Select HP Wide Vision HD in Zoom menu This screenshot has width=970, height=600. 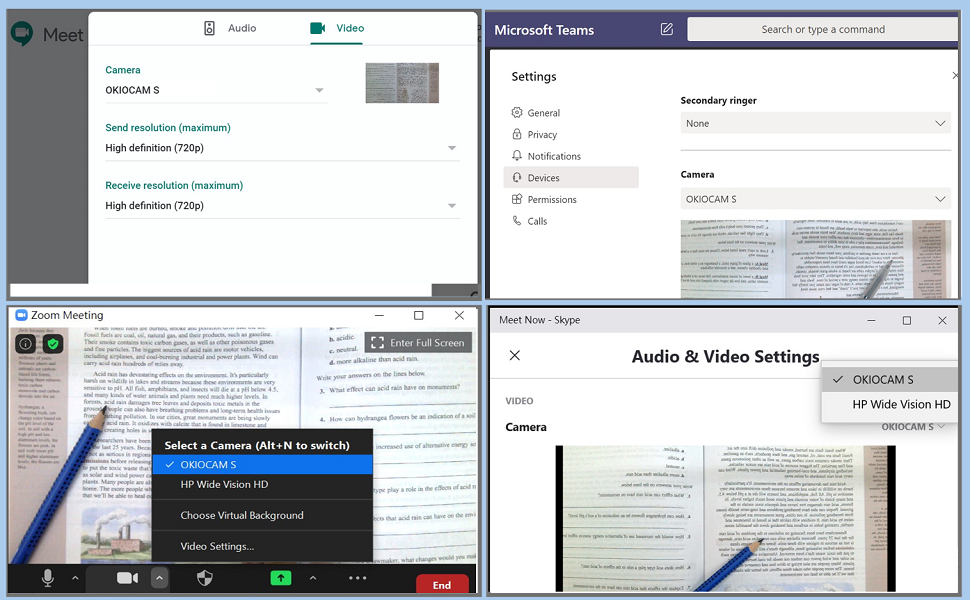click(262, 484)
